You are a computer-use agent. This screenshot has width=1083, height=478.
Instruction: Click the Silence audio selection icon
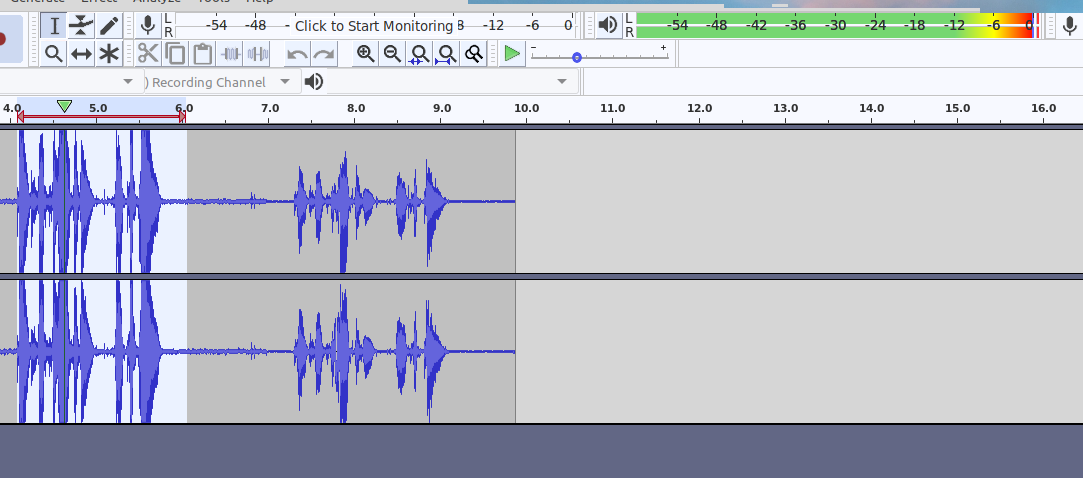257,53
